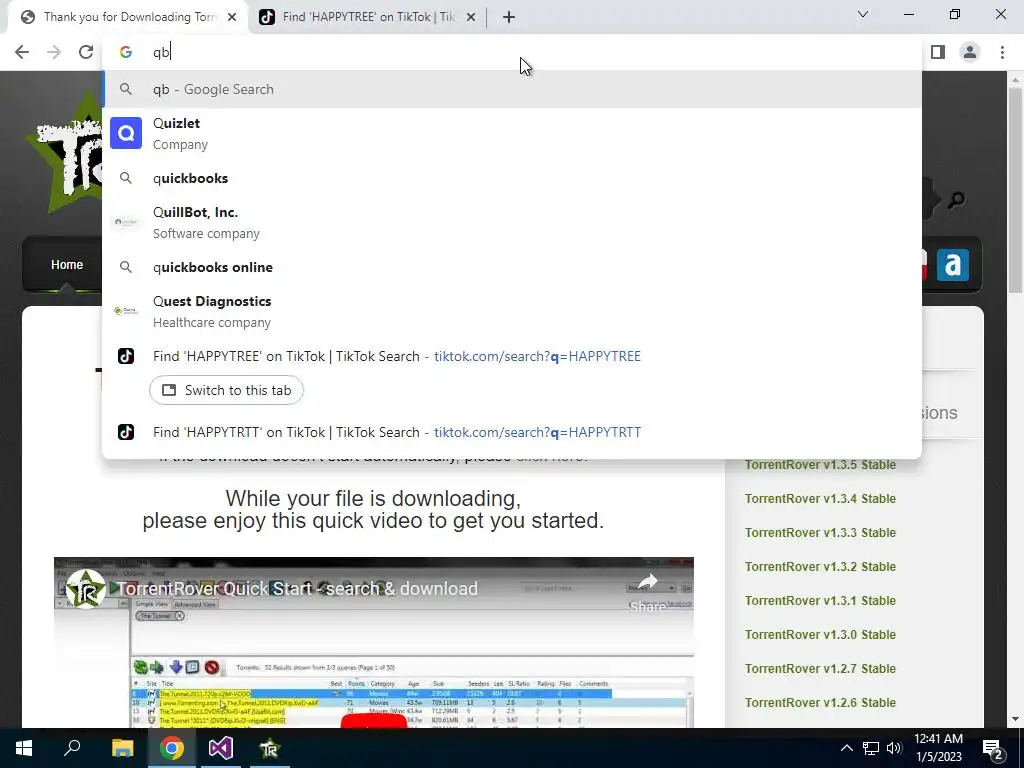This screenshot has height=768, width=1024.
Task: Reload the current page
Action: [x=86, y=52]
